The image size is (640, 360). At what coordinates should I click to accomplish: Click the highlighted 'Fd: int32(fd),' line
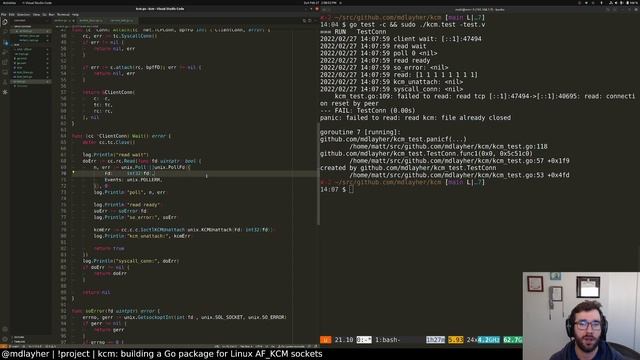[130, 173]
